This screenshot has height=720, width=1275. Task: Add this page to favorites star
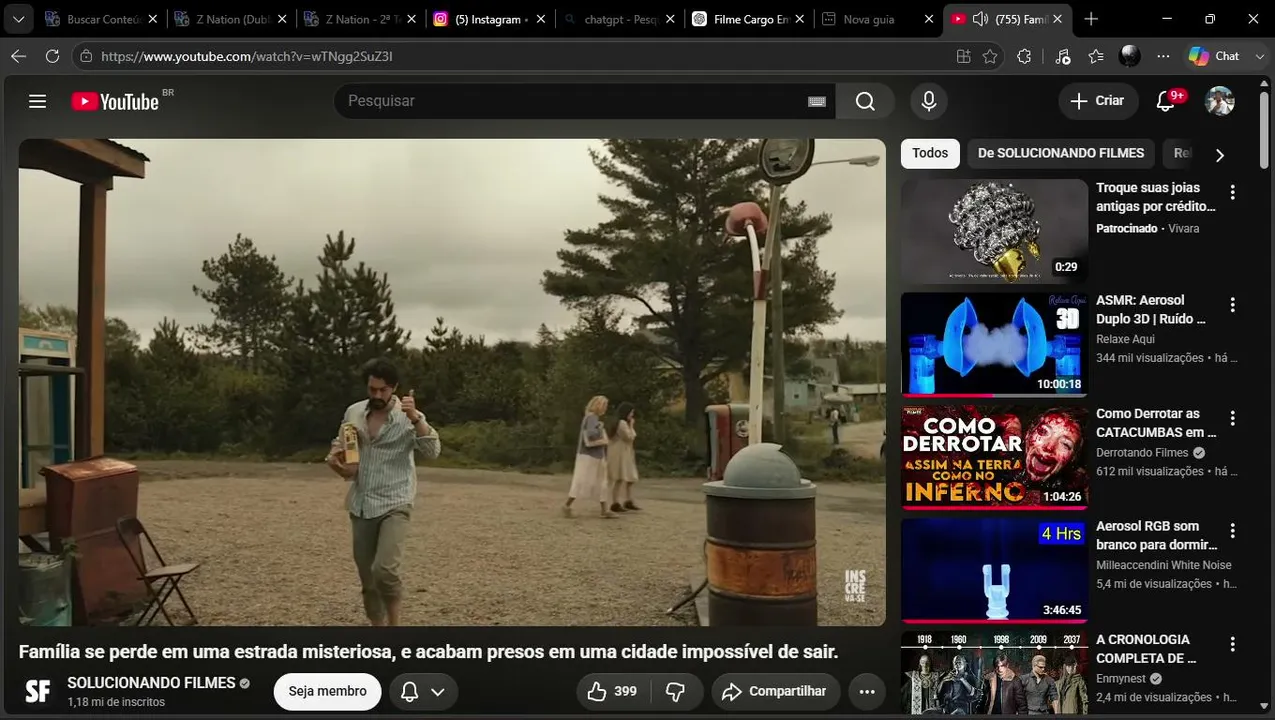point(990,56)
